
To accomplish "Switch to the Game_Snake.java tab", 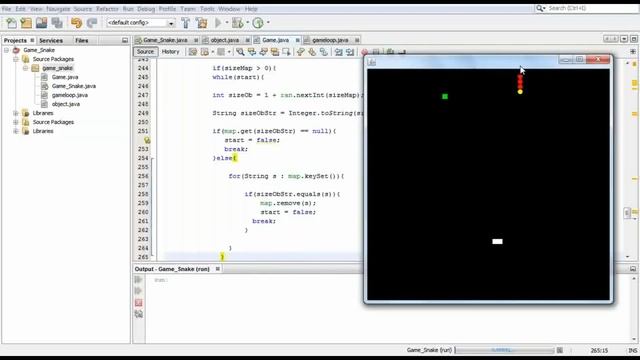I will click(165, 40).
